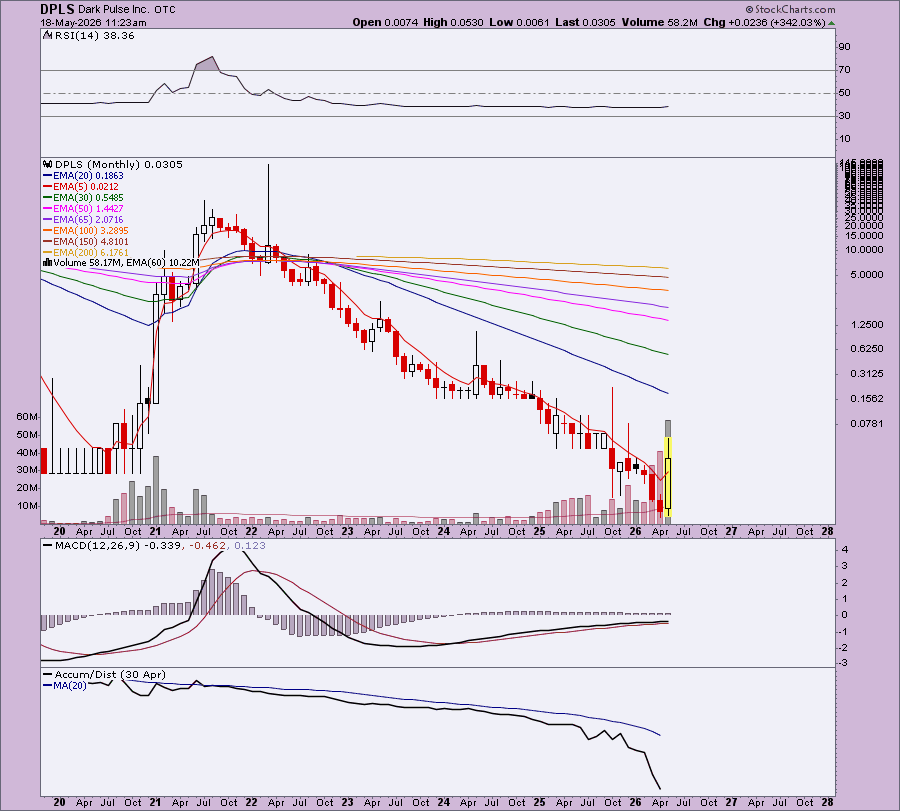
Task: Click the MACD histogram value 0.123
Action: click(250, 546)
